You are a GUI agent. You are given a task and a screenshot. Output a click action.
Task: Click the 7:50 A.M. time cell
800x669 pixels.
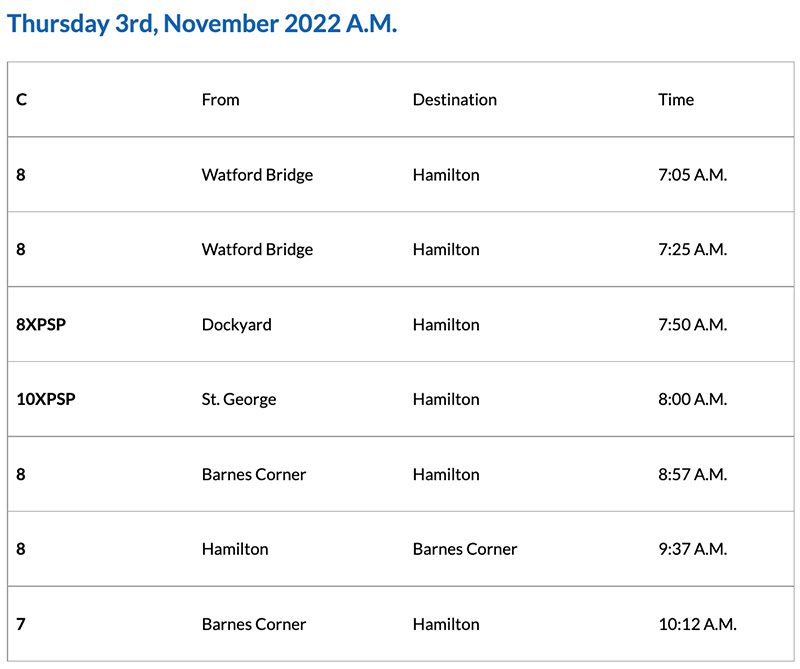pos(692,324)
